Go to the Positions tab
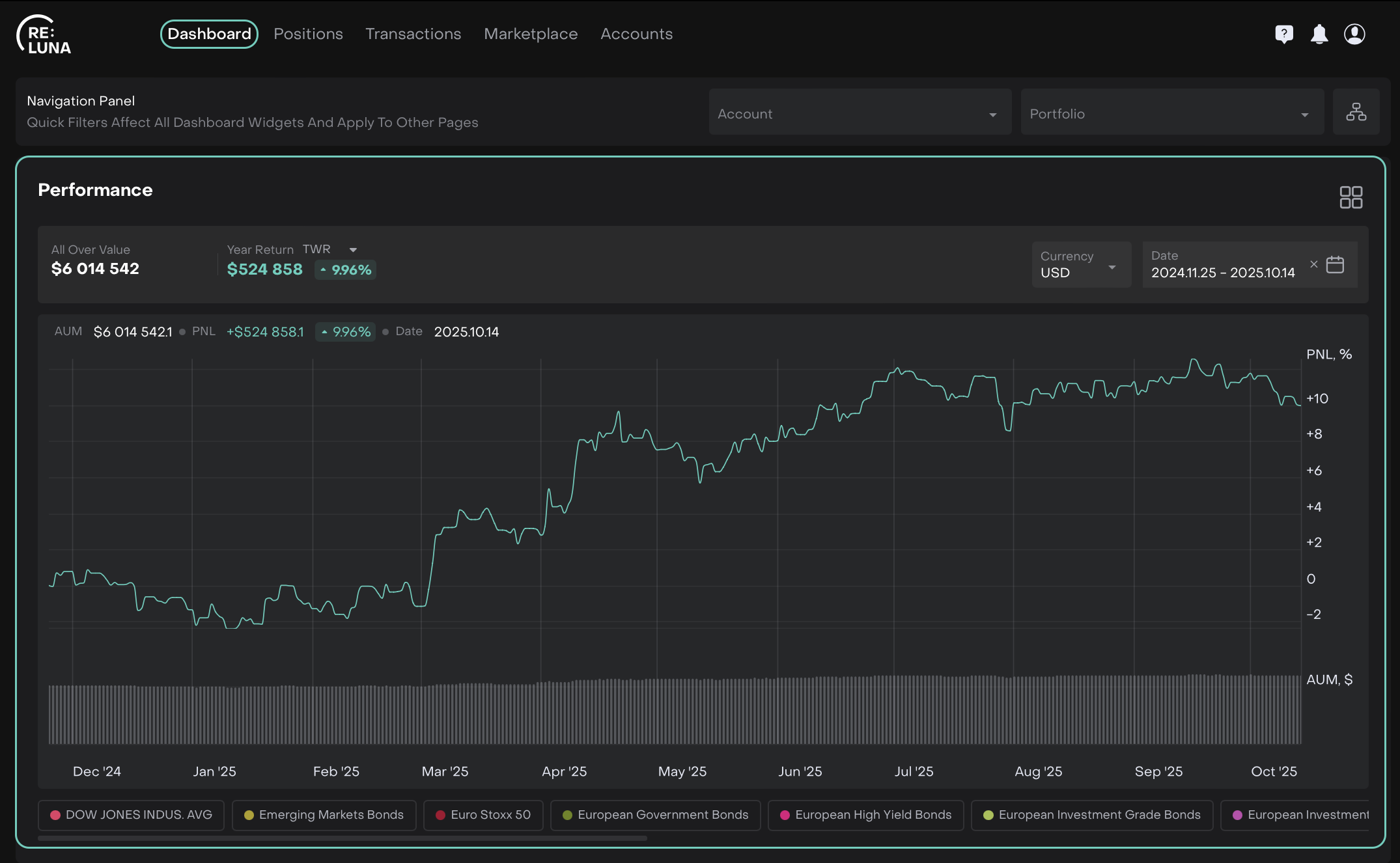The height and width of the screenshot is (863, 1400). pos(308,34)
